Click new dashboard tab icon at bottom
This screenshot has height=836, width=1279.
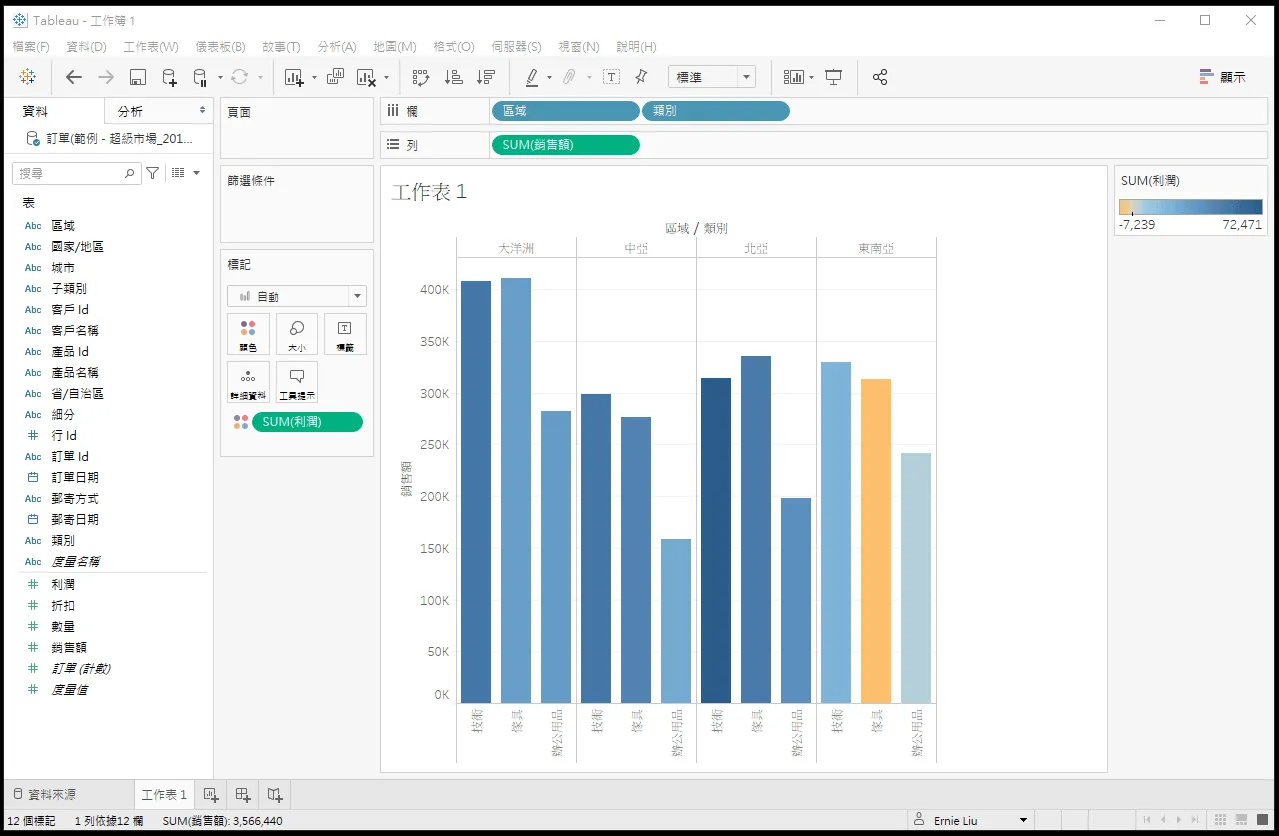point(243,795)
